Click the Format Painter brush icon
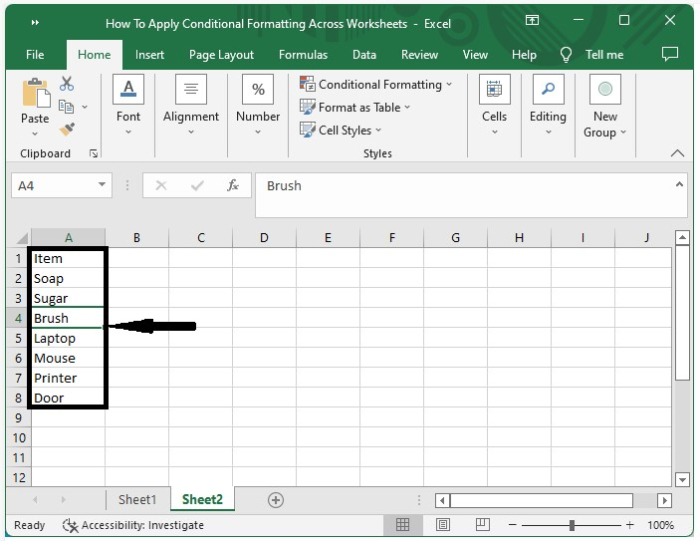 click(x=67, y=129)
